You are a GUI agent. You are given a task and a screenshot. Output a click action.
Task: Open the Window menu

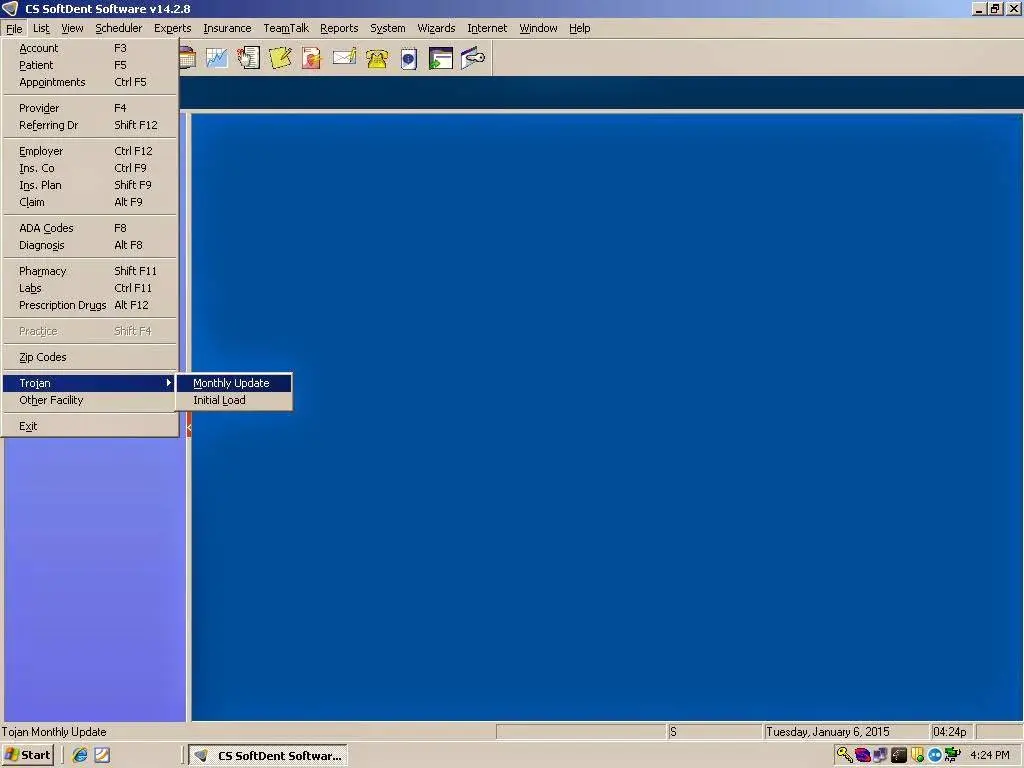tap(538, 28)
